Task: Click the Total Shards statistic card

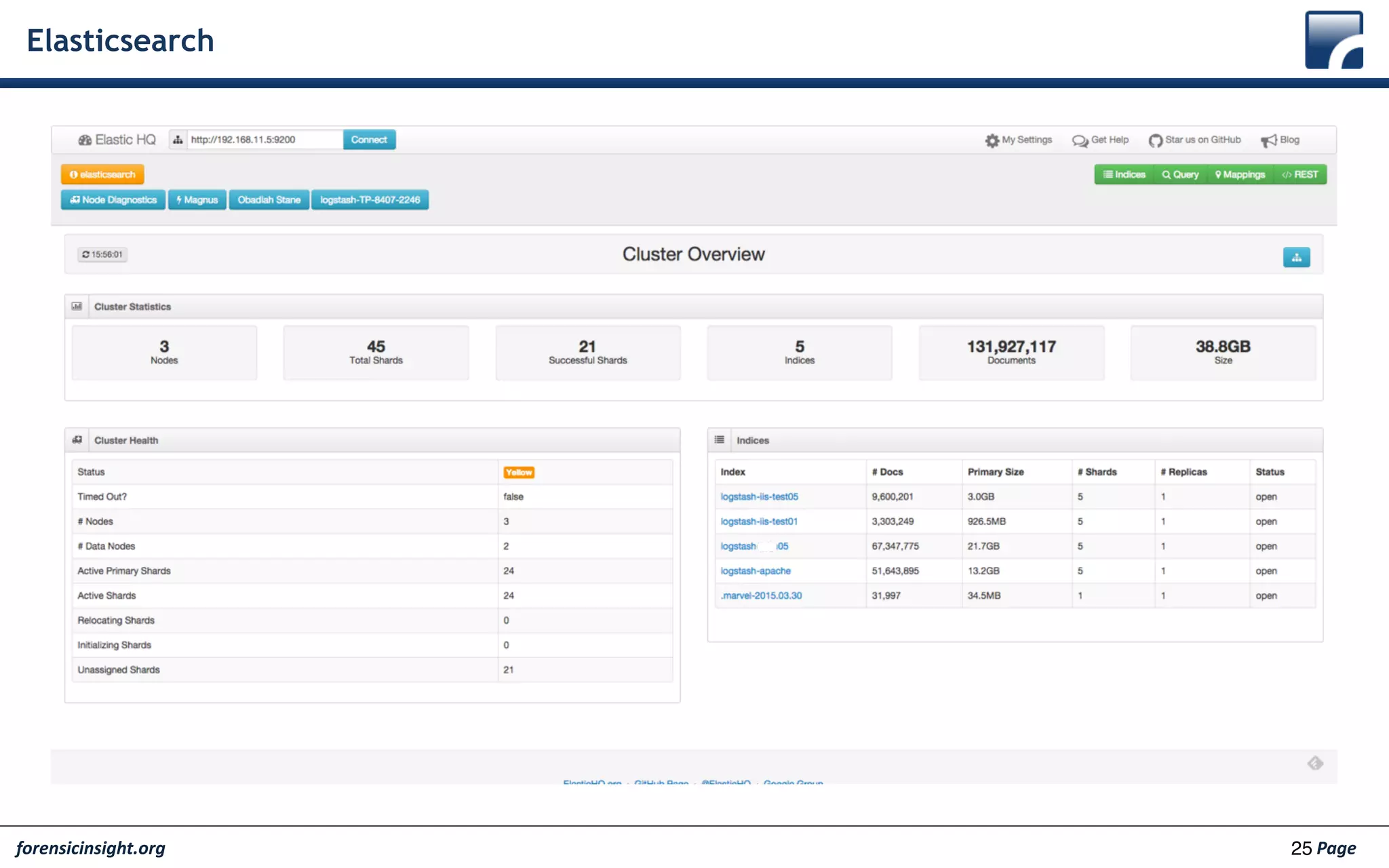Action: pyautogui.click(x=376, y=353)
